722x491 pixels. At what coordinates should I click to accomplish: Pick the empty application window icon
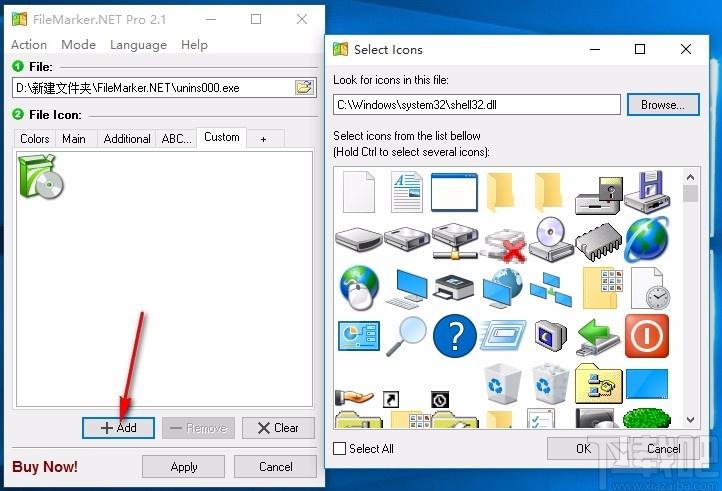(454, 192)
